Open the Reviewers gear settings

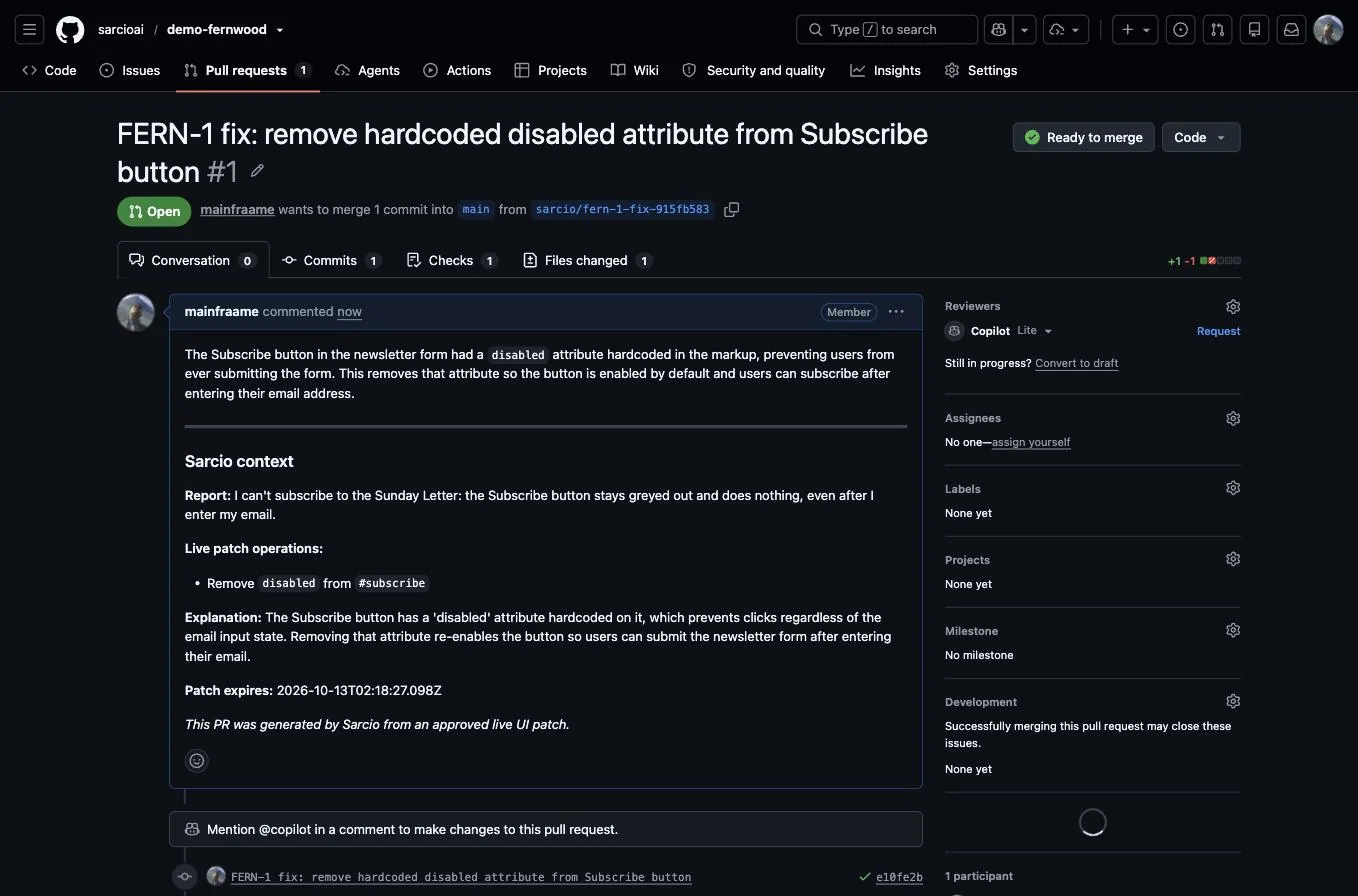(1233, 307)
